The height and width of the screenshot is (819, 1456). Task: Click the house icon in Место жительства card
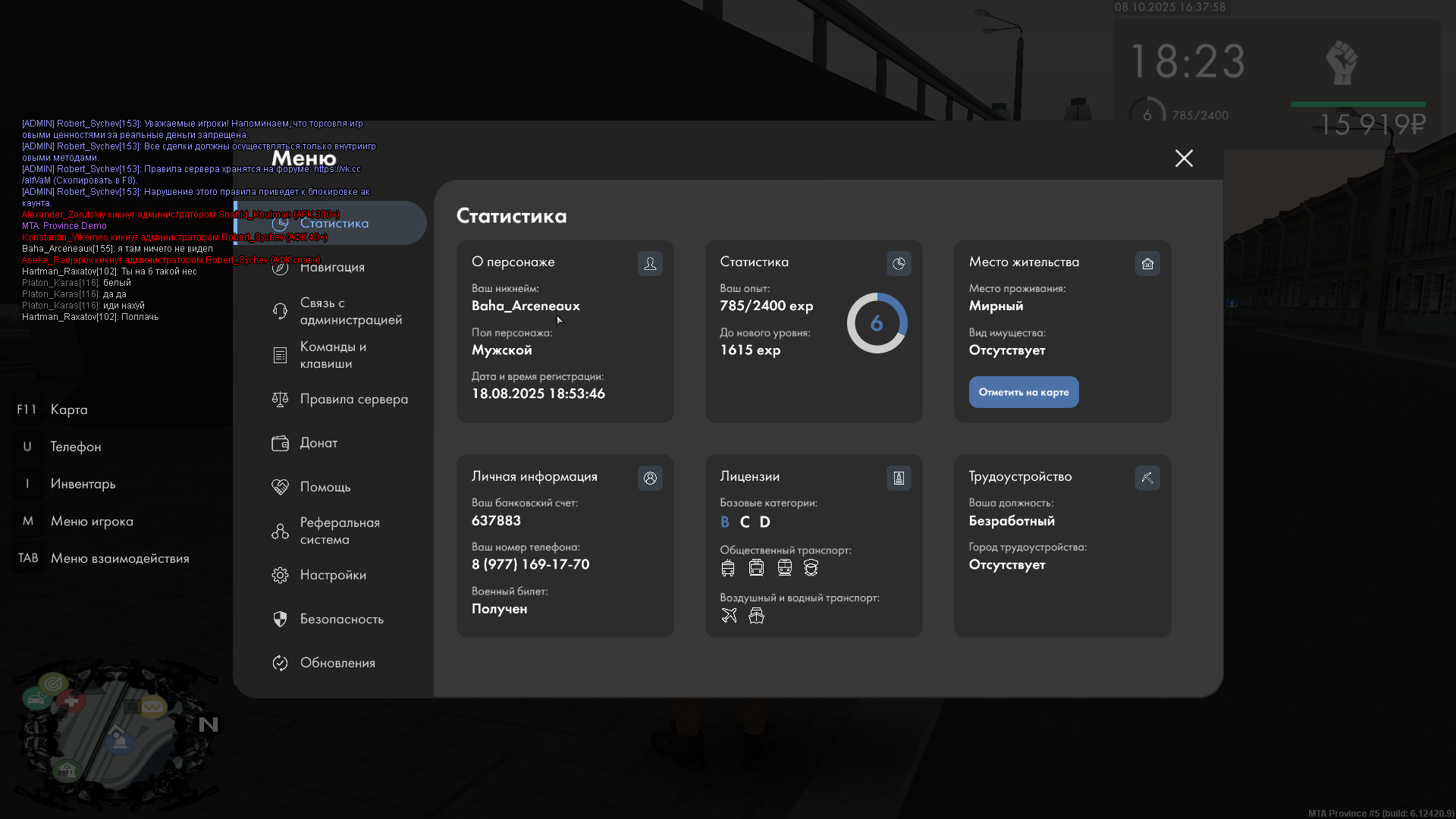[x=1147, y=263]
